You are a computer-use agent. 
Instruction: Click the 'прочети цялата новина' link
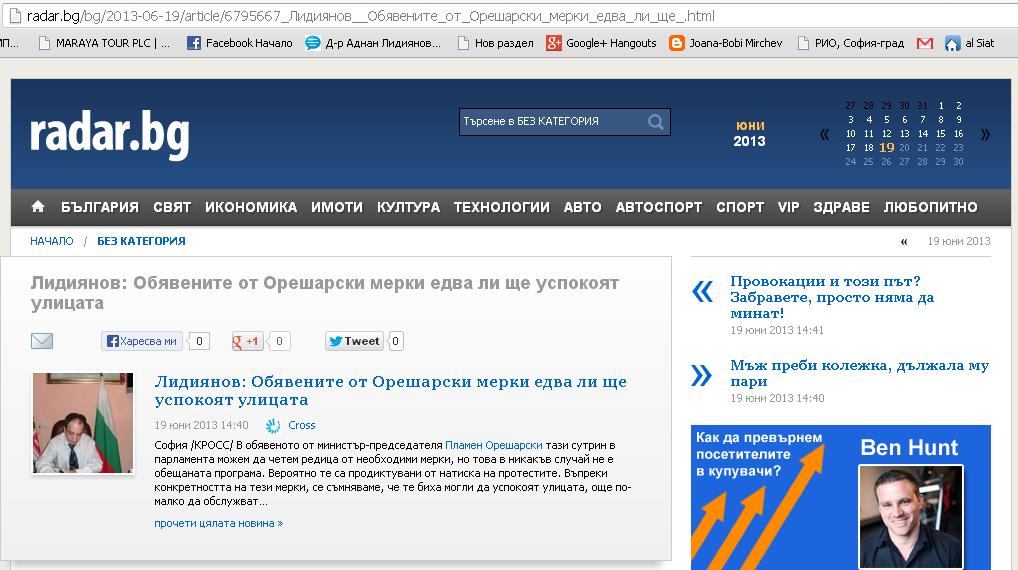[x=218, y=523]
